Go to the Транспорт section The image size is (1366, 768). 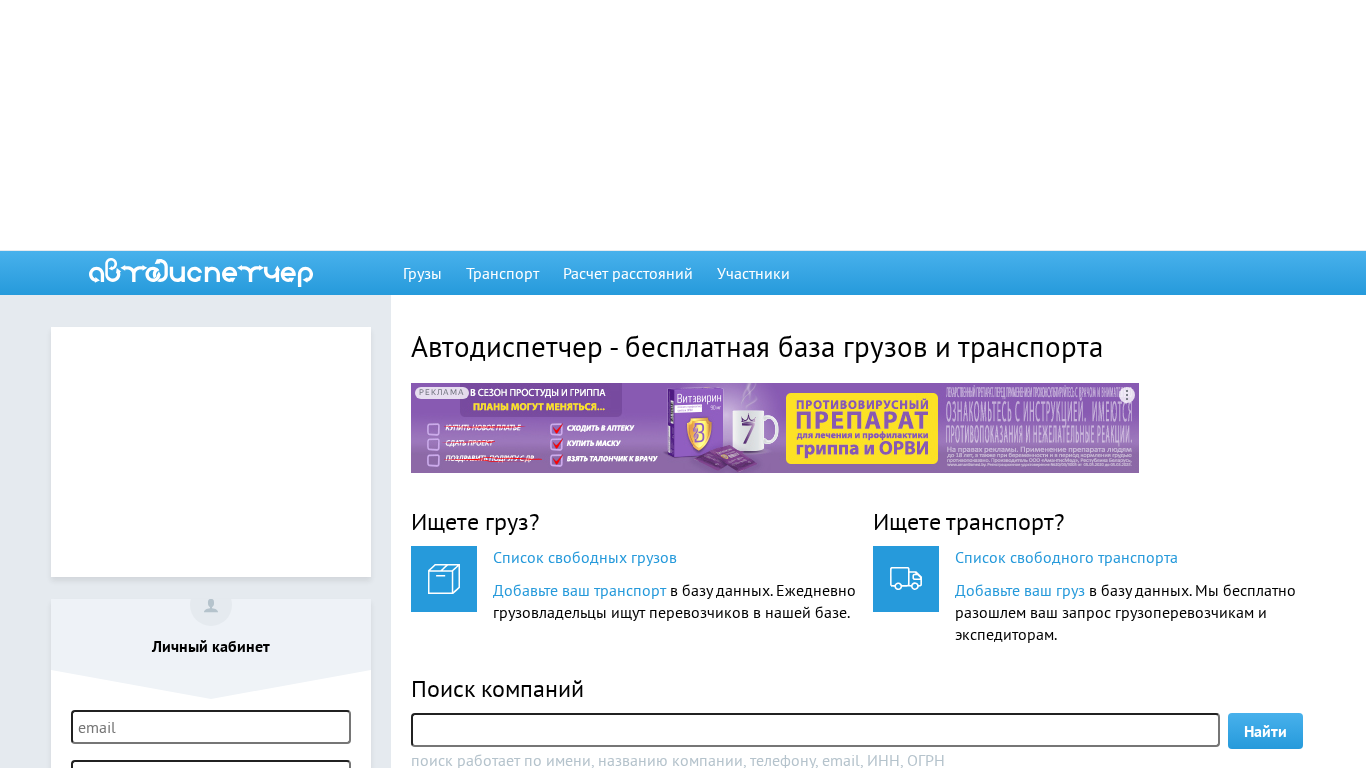[x=502, y=274]
